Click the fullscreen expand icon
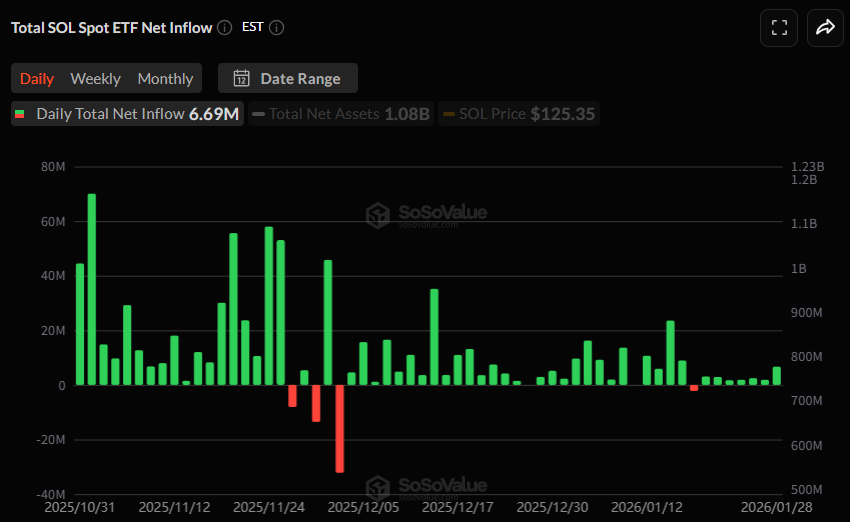The height and width of the screenshot is (522, 850). (779, 28)
